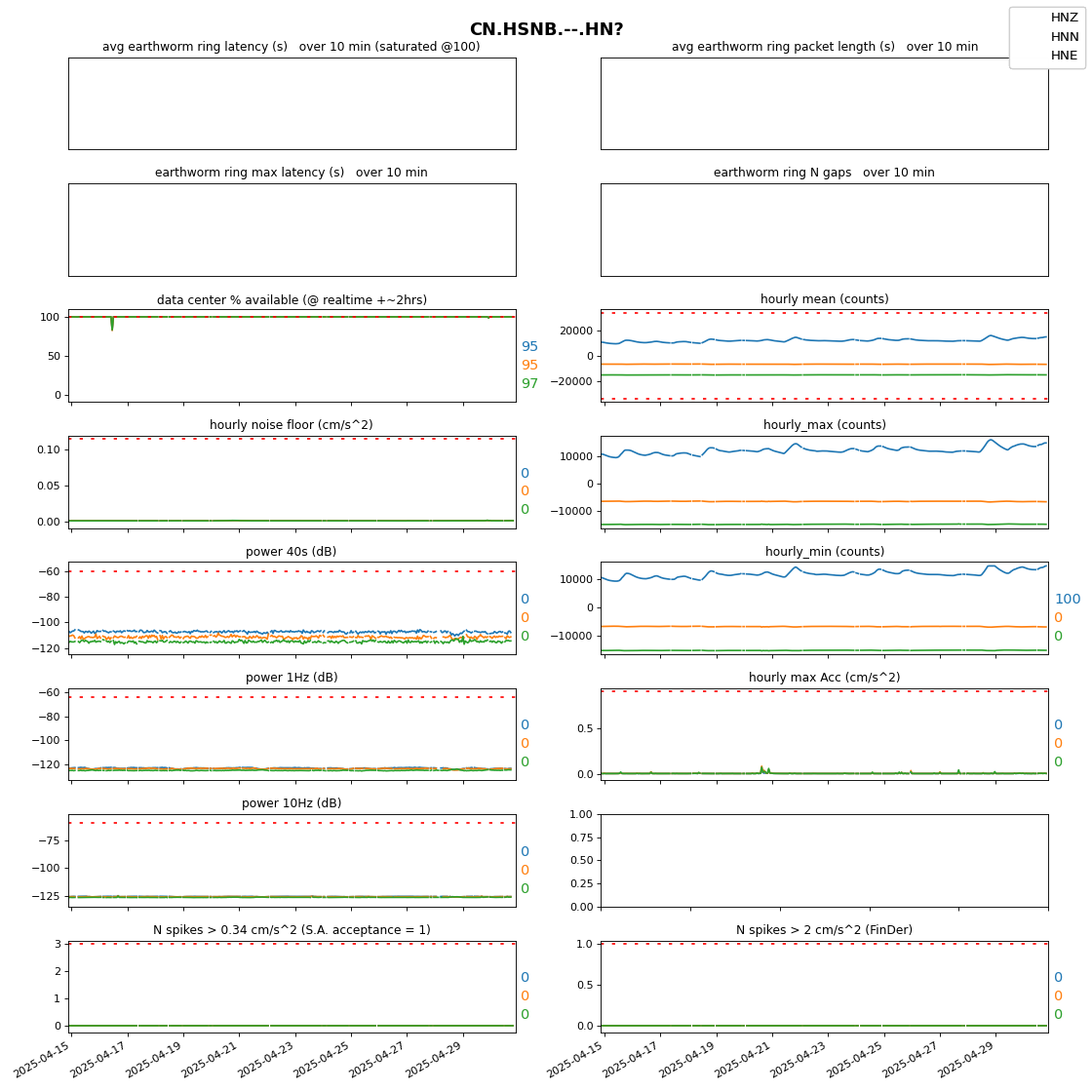Click the 'data center % available' title
Viewport: 1092px width, 1092px height.
(292, 299)
